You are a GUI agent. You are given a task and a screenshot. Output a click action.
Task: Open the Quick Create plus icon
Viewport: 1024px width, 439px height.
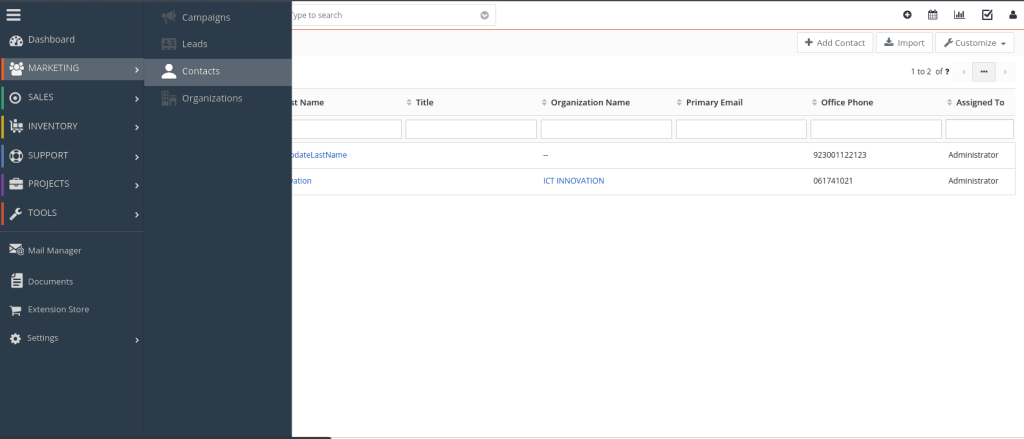(907, 15)
